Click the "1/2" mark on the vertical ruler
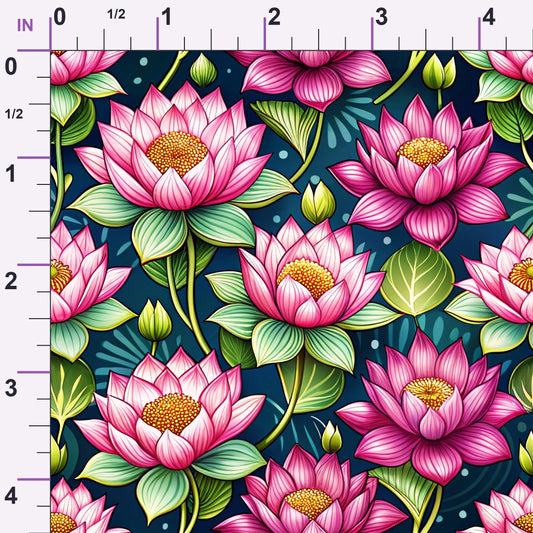The height and width of the screenshot is (533, 533). tap(14, 114)
